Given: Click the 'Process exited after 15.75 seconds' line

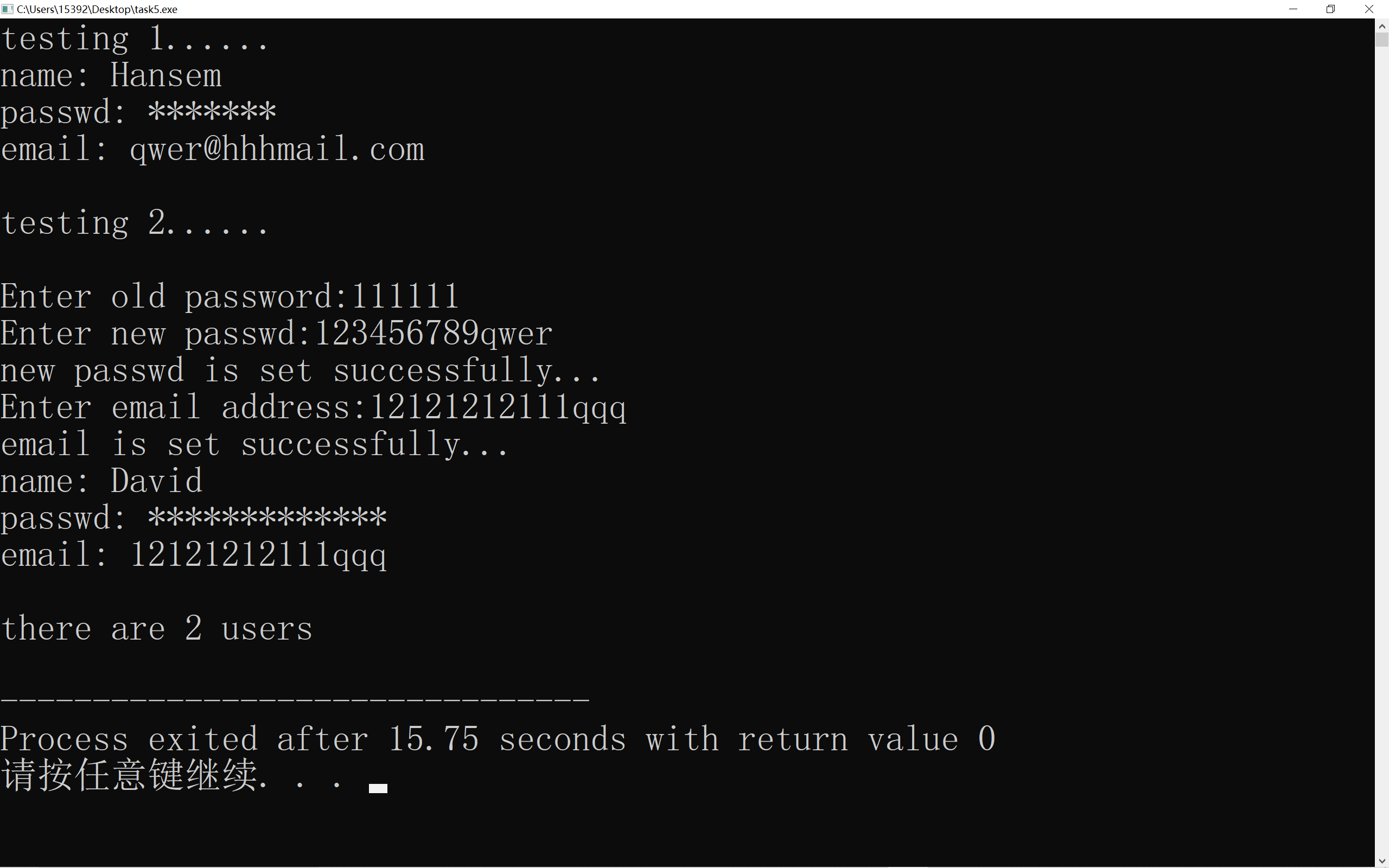Looking at the screenshot, I should [498, 739].
